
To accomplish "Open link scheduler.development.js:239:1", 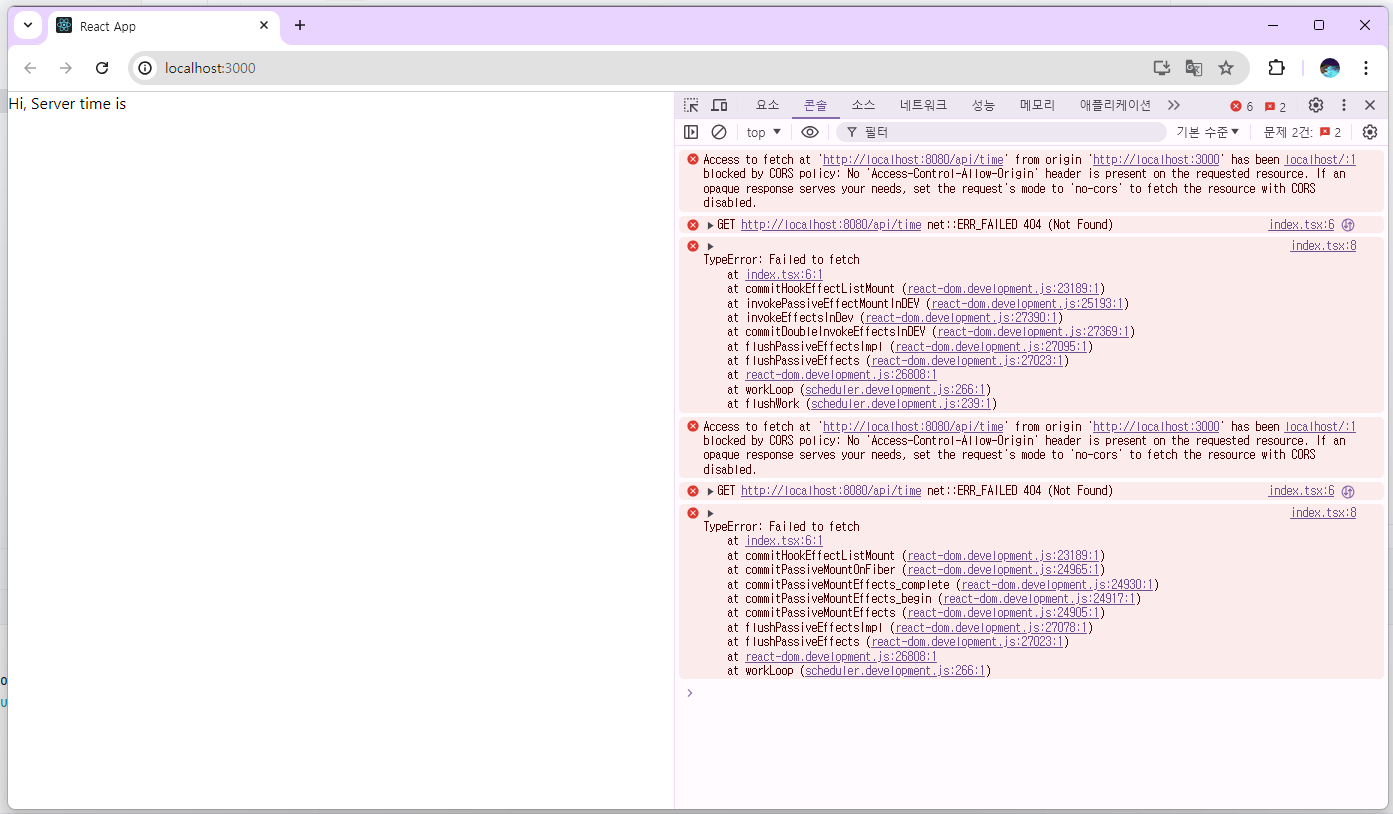I will [x=902, y=404].
